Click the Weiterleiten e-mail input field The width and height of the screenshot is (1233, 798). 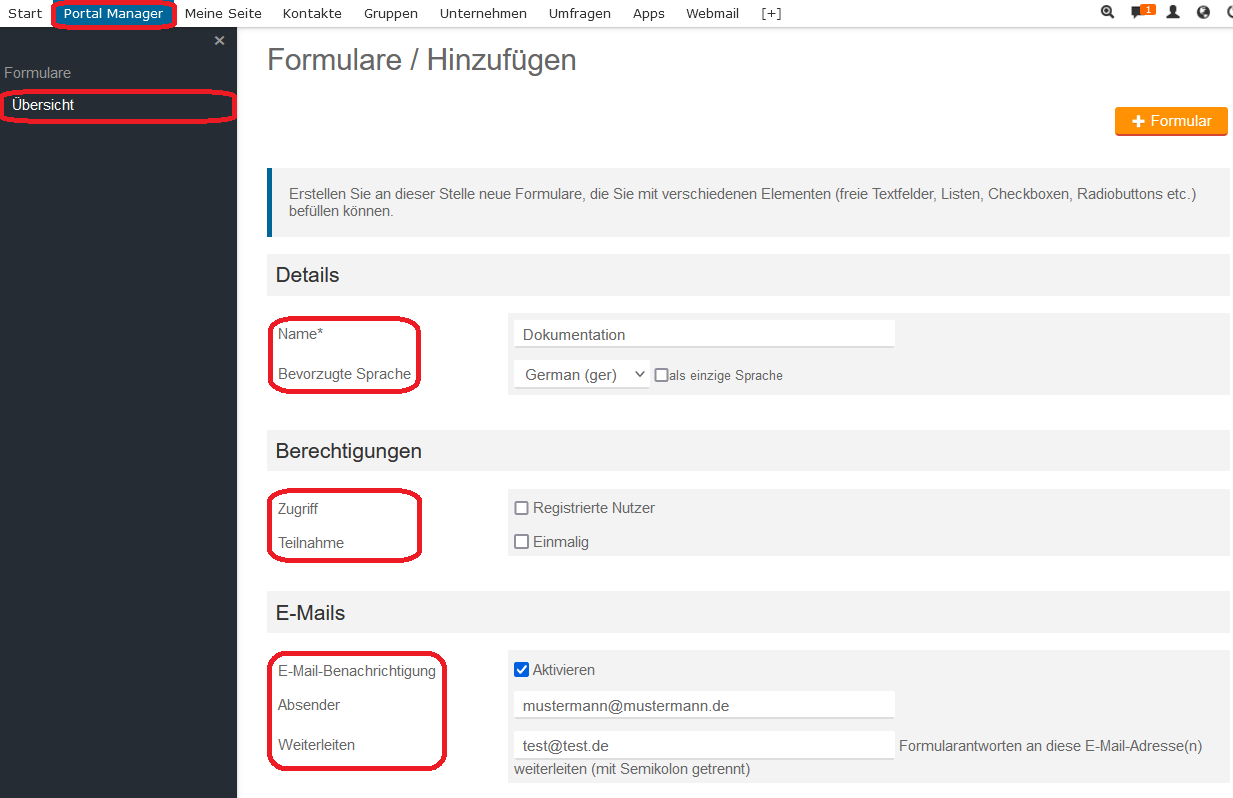click(704, 745)
